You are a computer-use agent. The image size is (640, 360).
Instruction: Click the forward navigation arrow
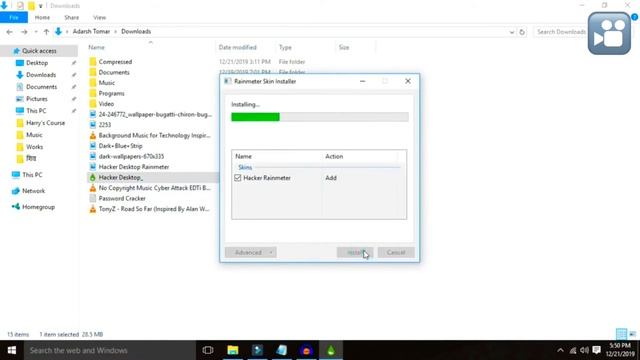[24, 31]
